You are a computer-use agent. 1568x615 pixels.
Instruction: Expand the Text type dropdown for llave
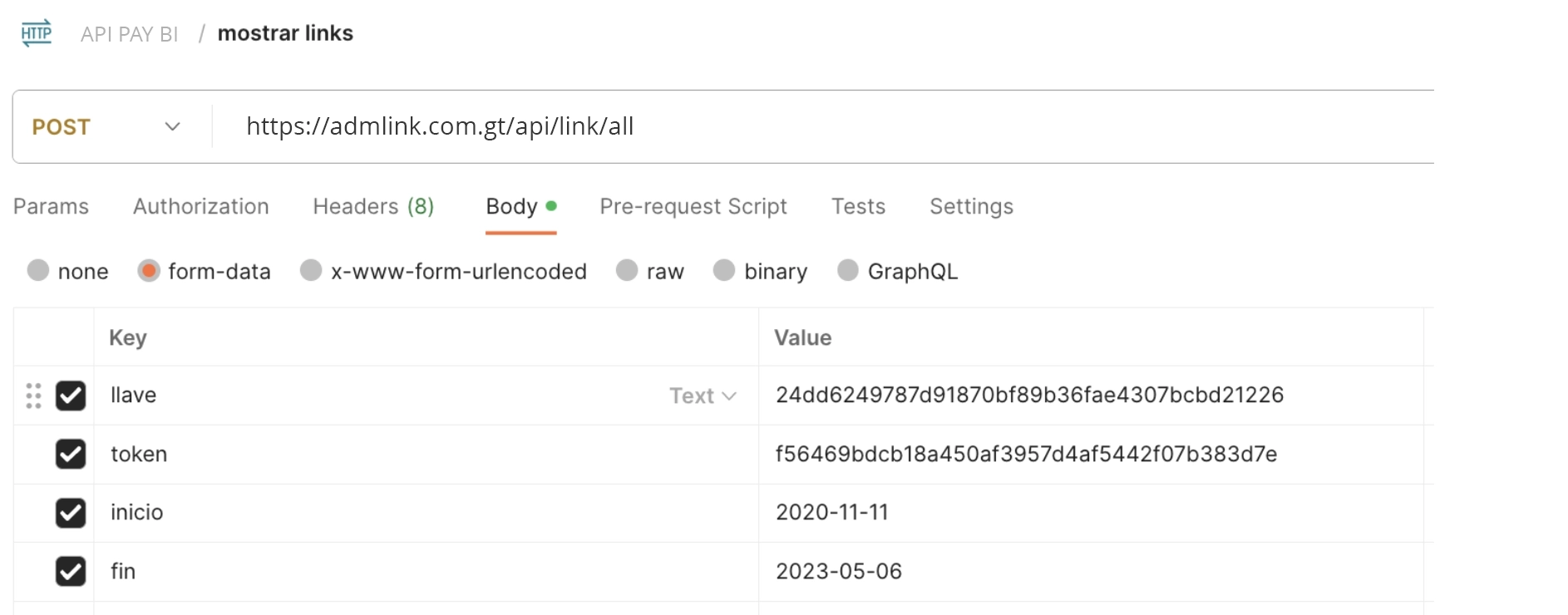[x=703, y=396]
